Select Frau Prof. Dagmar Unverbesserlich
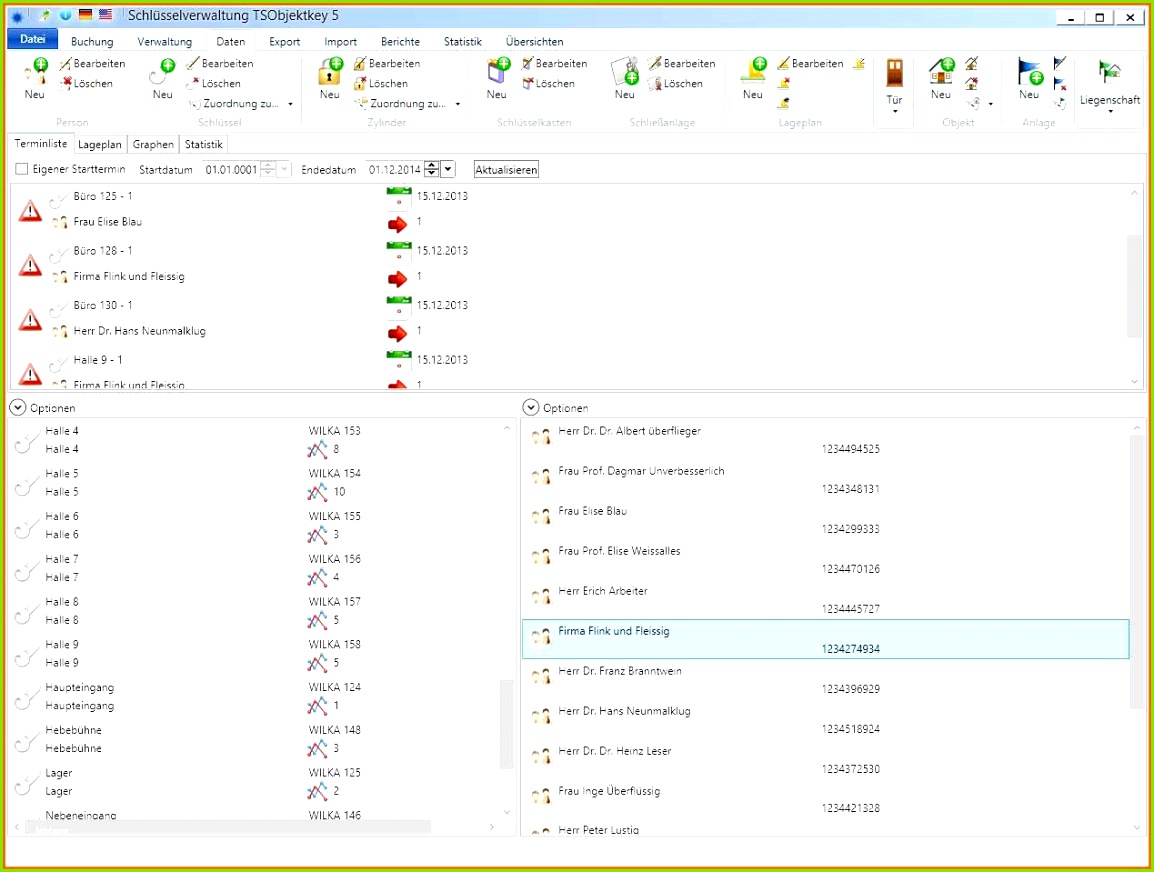Screen dimensions: 1154x872 coord(826,480)
